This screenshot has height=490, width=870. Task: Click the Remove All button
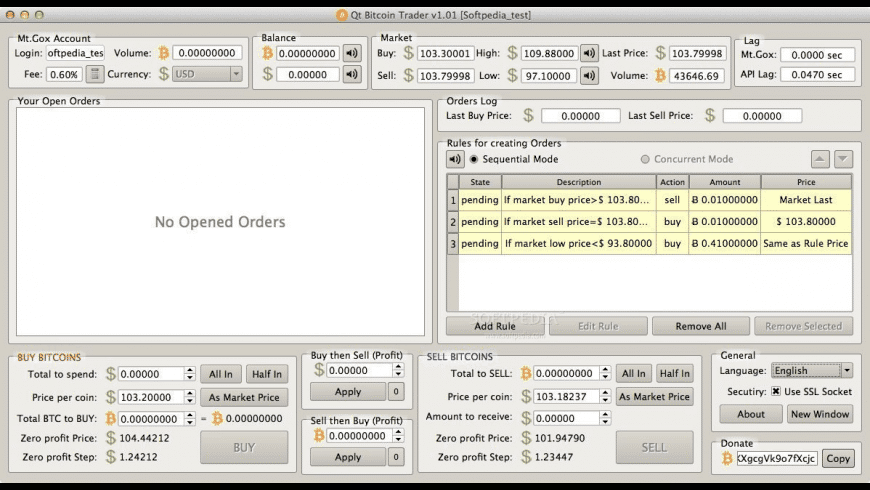tap(701, 326)
